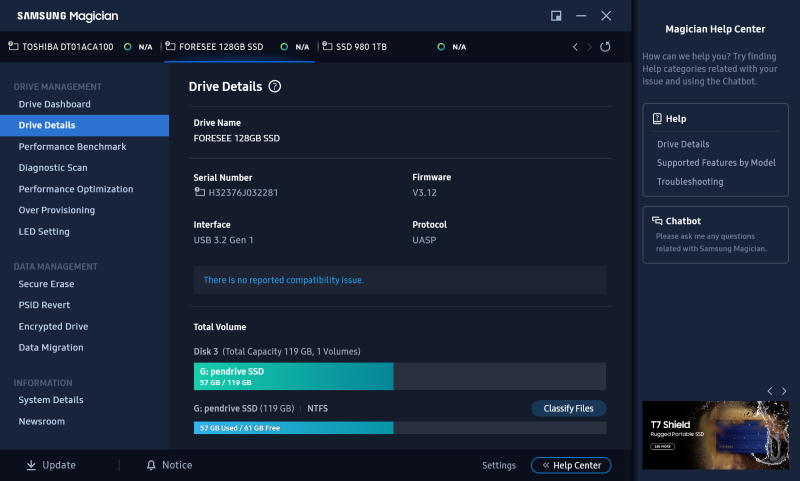The height and width of the screenshot is (481, 800).
Task: Click the Update button label
Action: [59, 465]
